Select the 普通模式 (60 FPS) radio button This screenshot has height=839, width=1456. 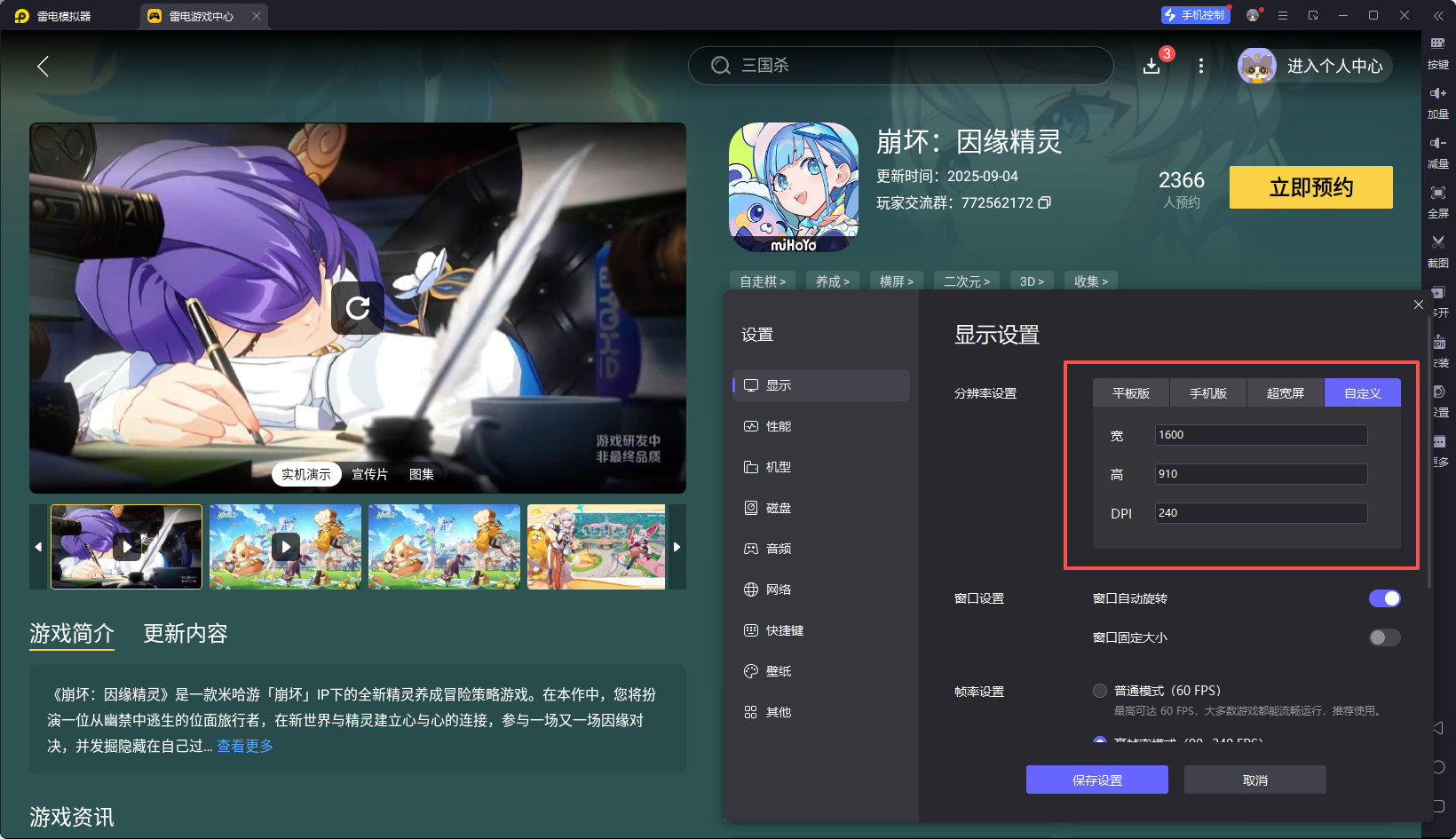[1100, 691]
